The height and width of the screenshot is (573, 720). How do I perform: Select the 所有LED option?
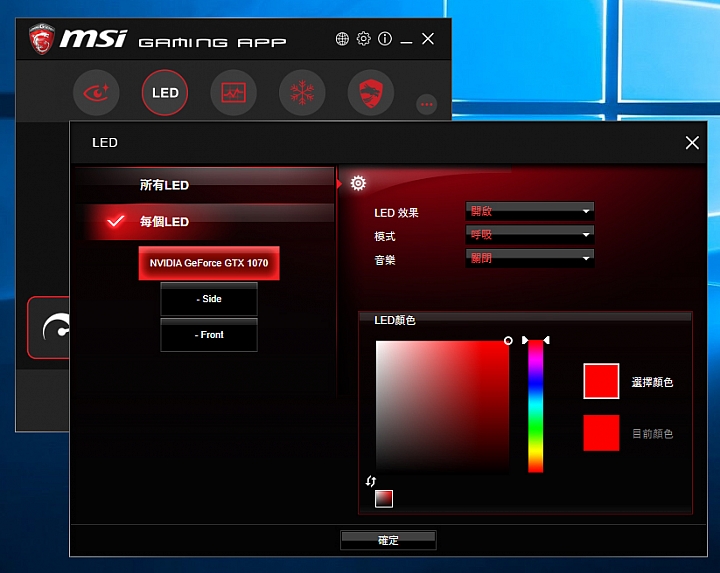click(x=205, y=185)
